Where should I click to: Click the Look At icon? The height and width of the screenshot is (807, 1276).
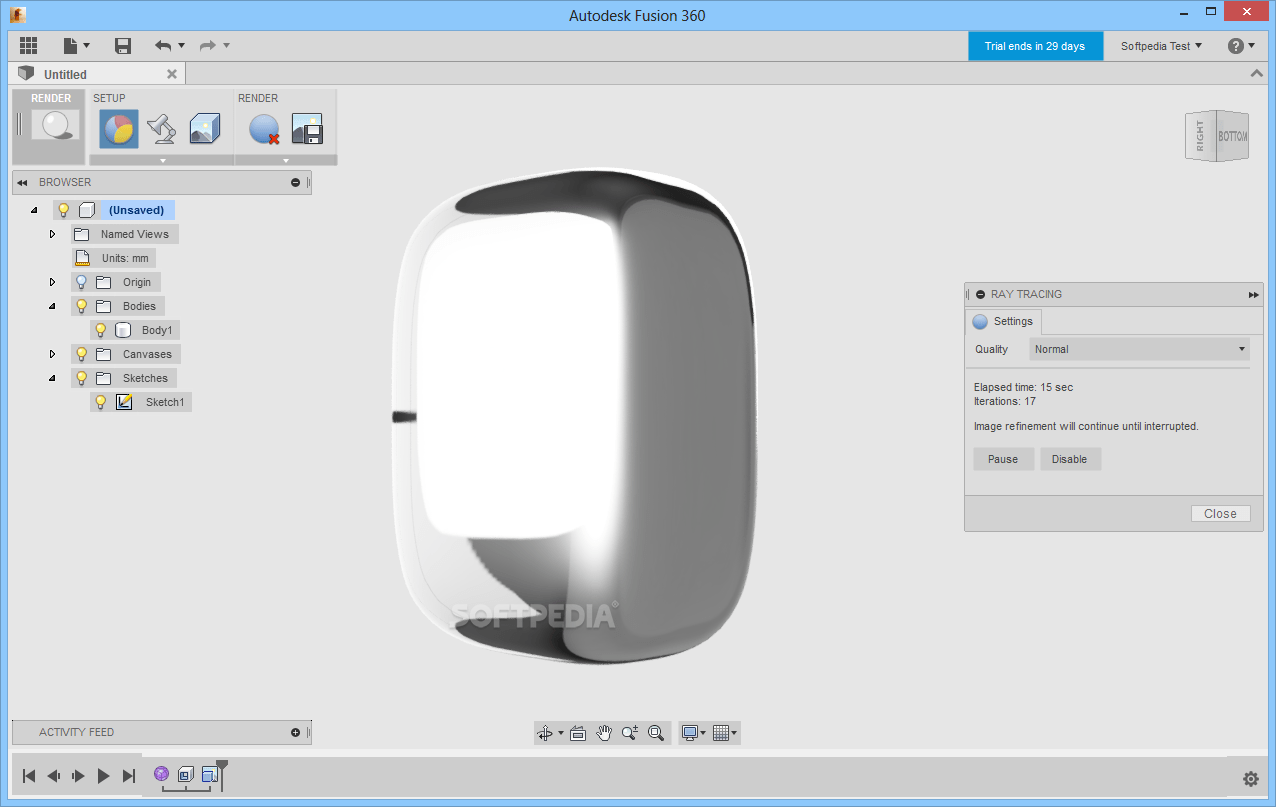point(577,733)
